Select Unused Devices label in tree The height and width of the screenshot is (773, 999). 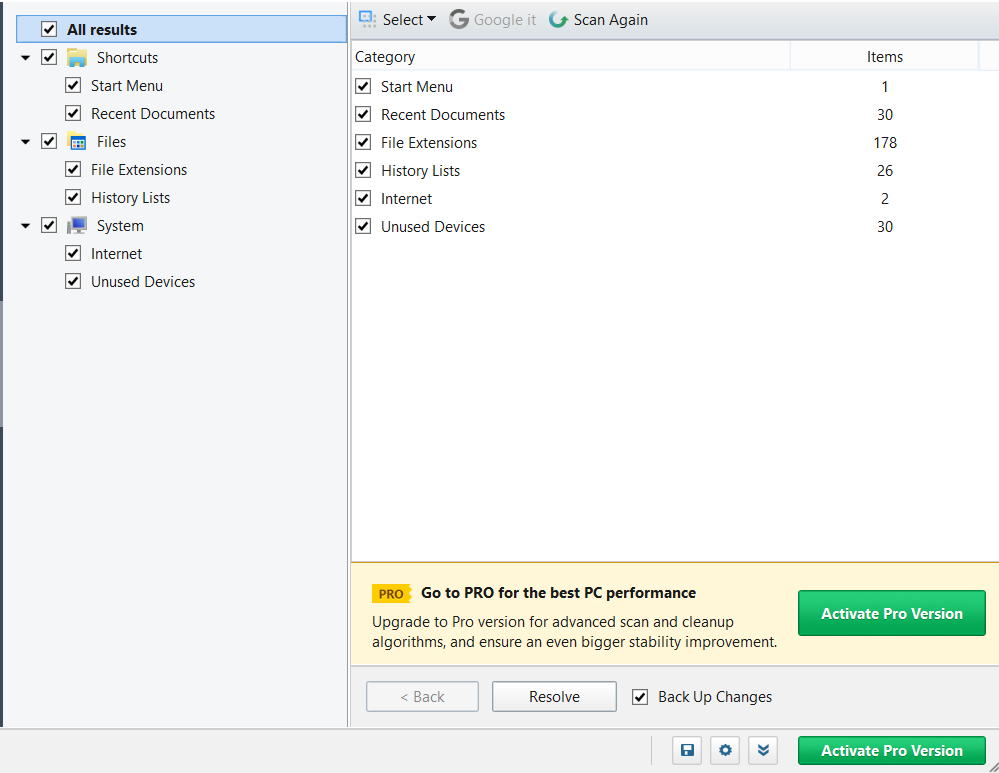point(143,282)
